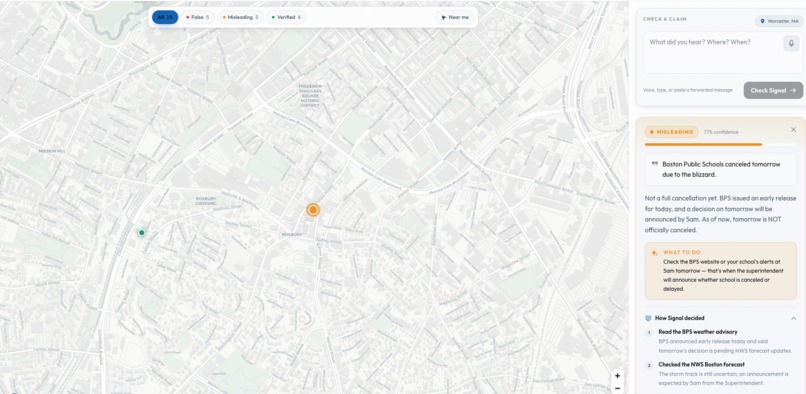This screenshot has height=394, width=806.
Task: Click the Frederick Douglass Square district label
Action: (310, 96)
